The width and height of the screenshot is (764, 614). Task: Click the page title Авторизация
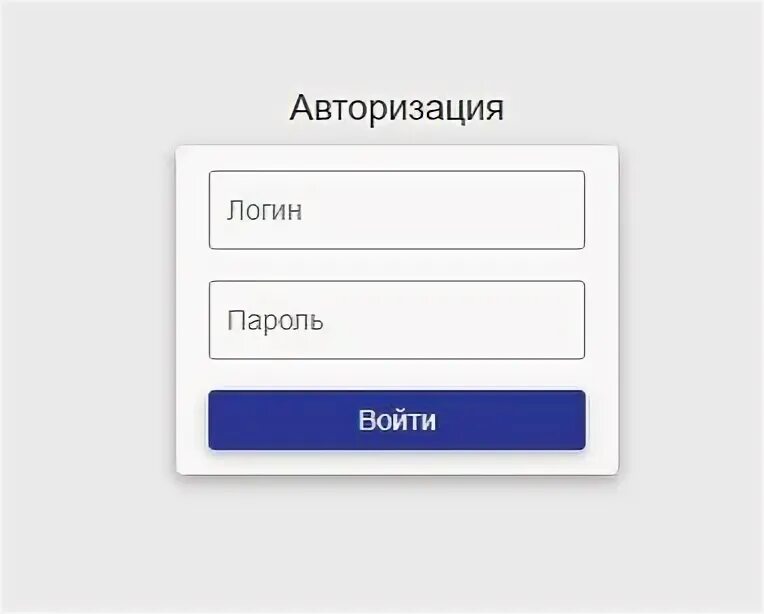tap(397, 108)
